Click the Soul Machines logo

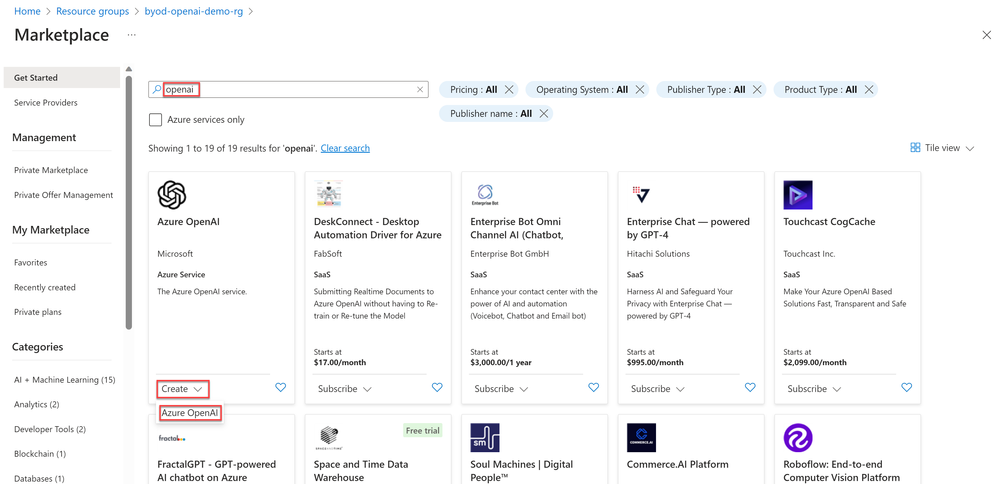(485, 438)
